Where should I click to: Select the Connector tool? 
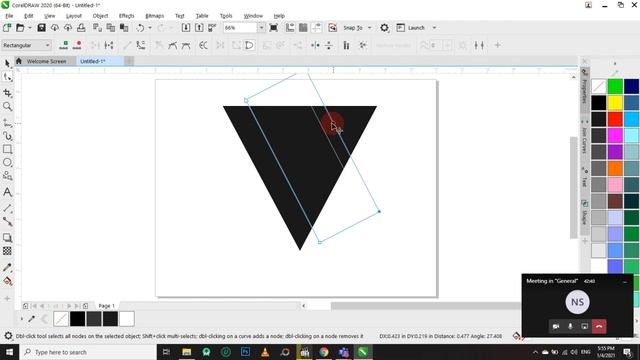click(7, 221)
